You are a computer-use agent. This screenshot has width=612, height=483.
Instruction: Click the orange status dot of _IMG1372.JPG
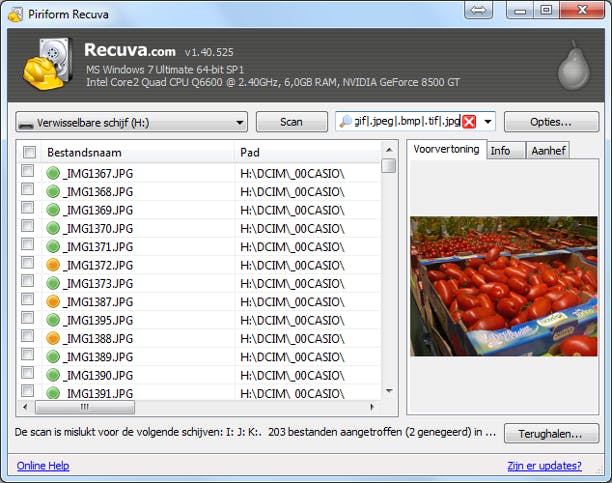(x=53, y=265)
